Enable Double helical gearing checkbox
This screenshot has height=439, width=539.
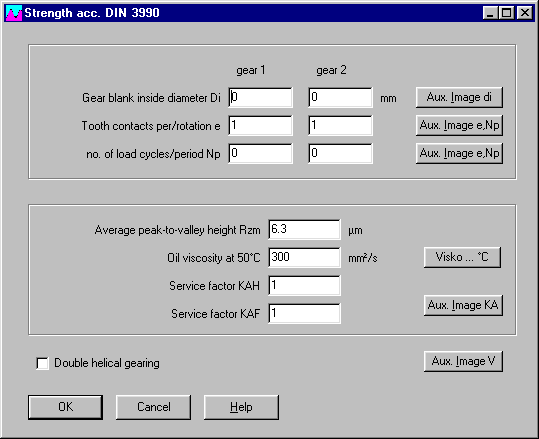click(42, 363)
